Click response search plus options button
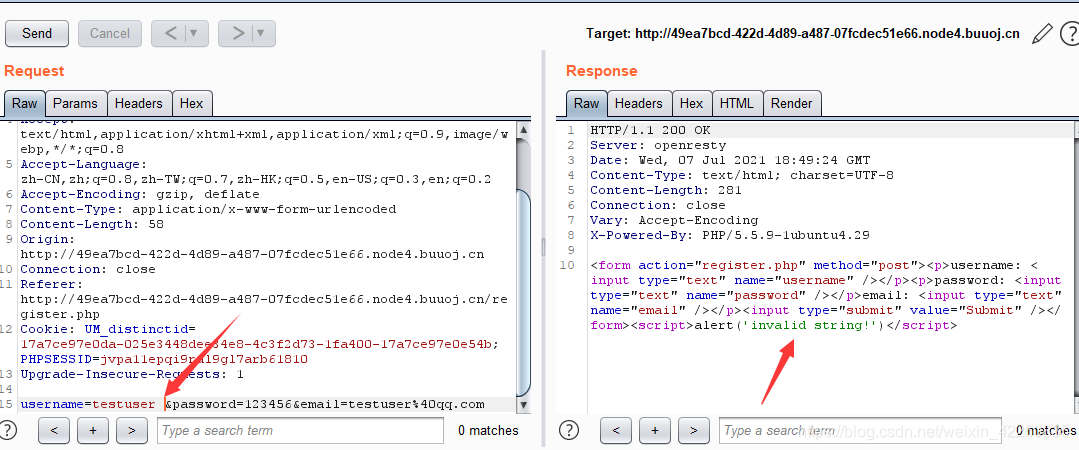The height and width of the screenshot is (450, 1079). pos(655,431)
